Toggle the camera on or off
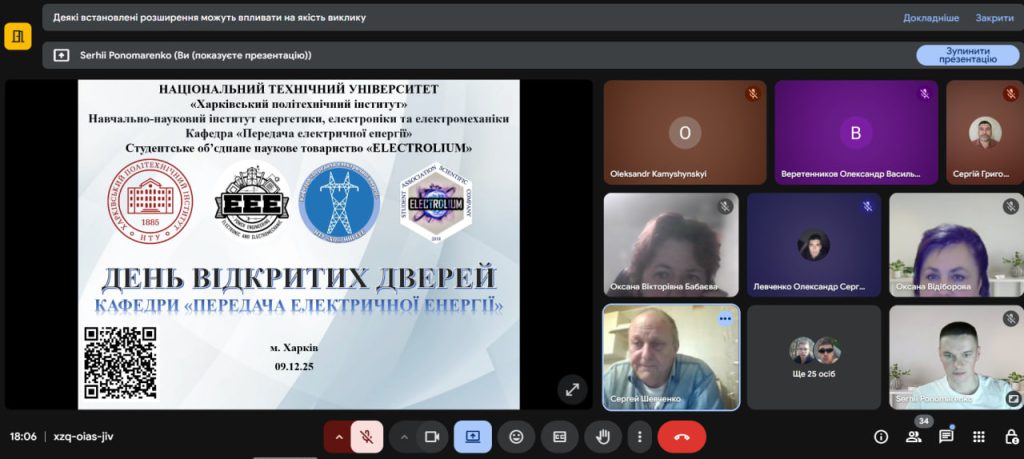 click(432, 437)
